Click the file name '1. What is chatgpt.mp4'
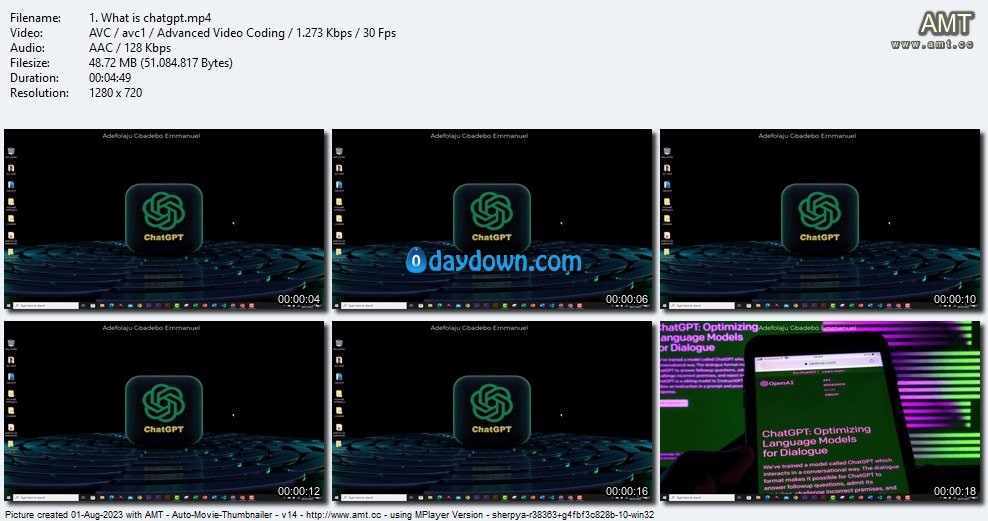The height and width of the screenshot is (521, 988). point(150,18)
